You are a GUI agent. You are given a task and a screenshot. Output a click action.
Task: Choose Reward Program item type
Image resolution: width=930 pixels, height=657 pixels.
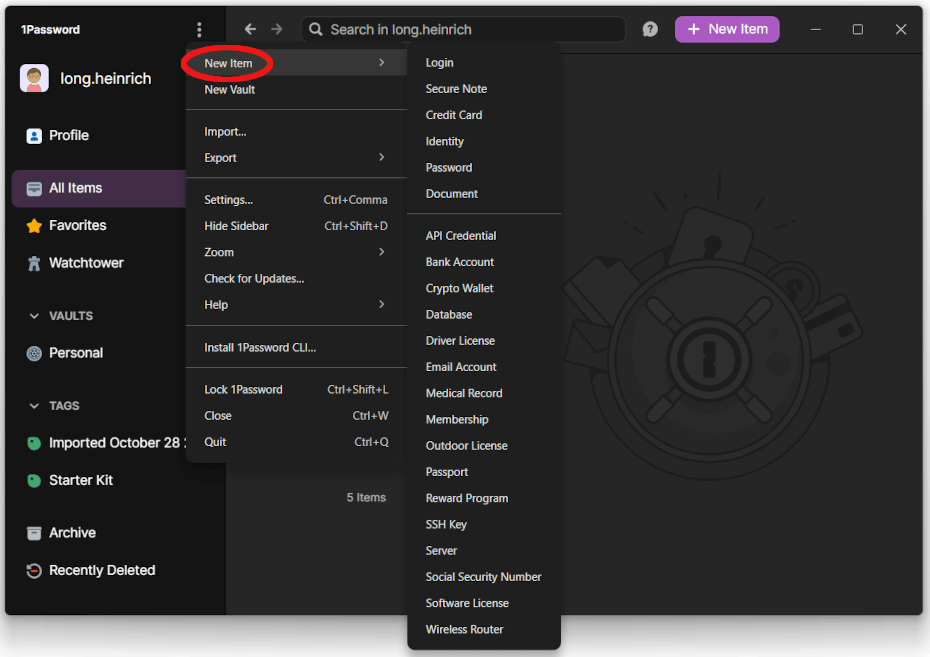pyautogui.click(x=484, y=498)
